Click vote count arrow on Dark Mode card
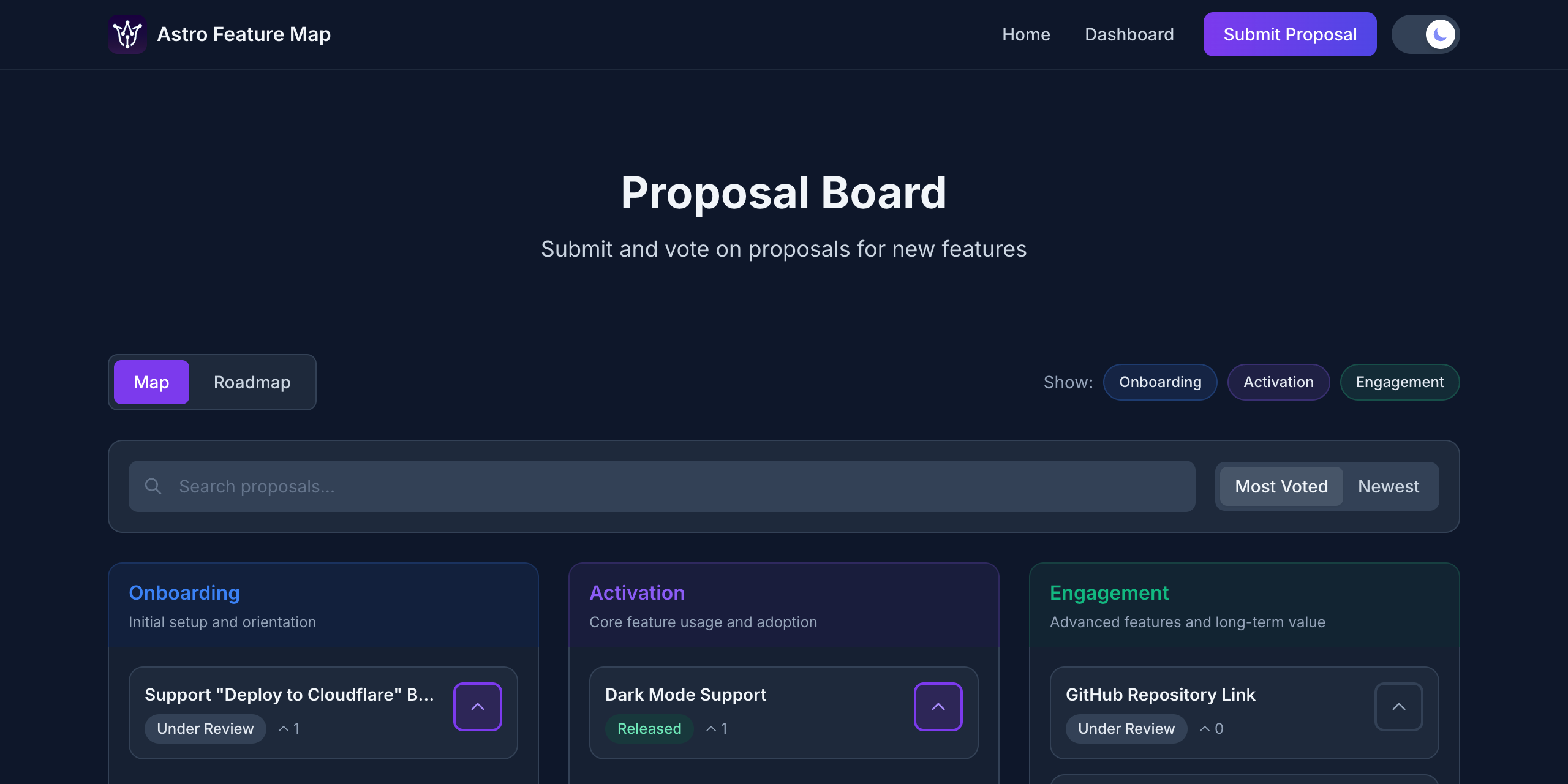This screenshot has width=1568, height=784. point(711,729)
